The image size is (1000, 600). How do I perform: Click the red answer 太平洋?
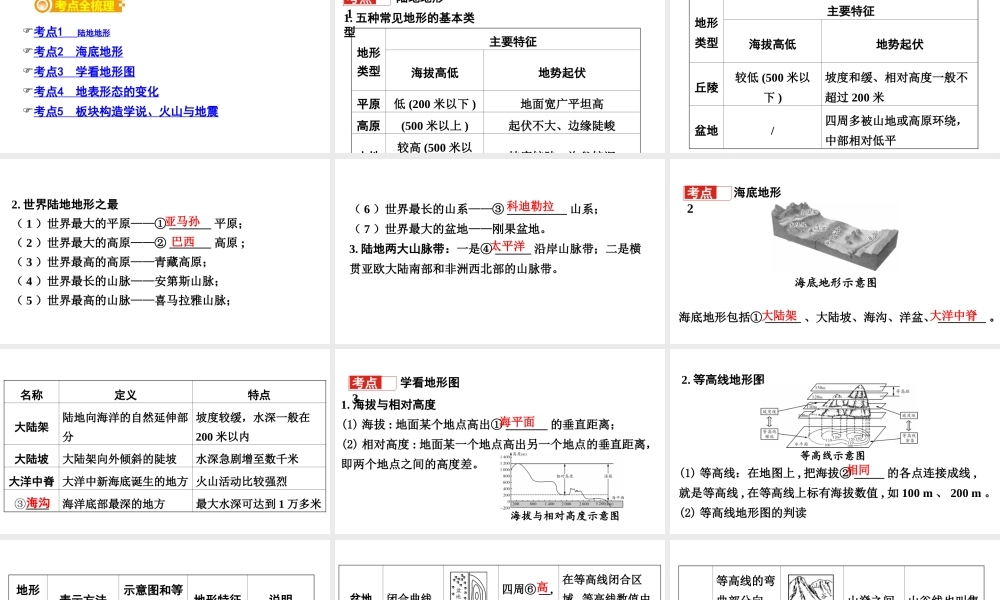(508, 246)
